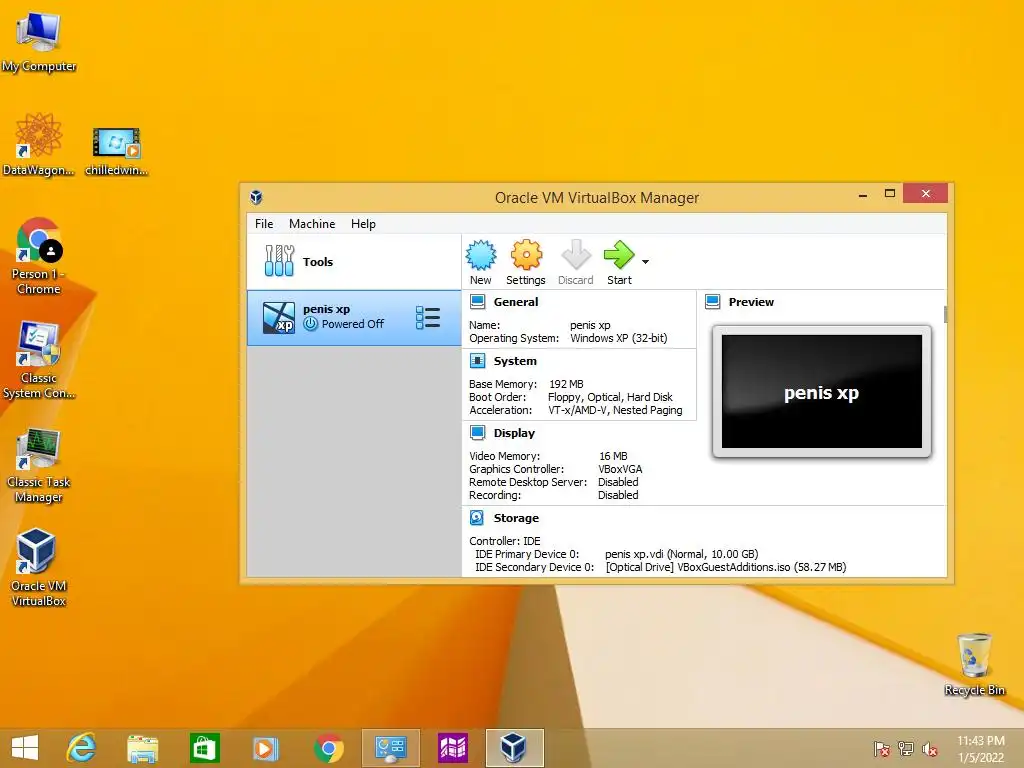Click the muted volume tray icon

[x=929, y=749]
